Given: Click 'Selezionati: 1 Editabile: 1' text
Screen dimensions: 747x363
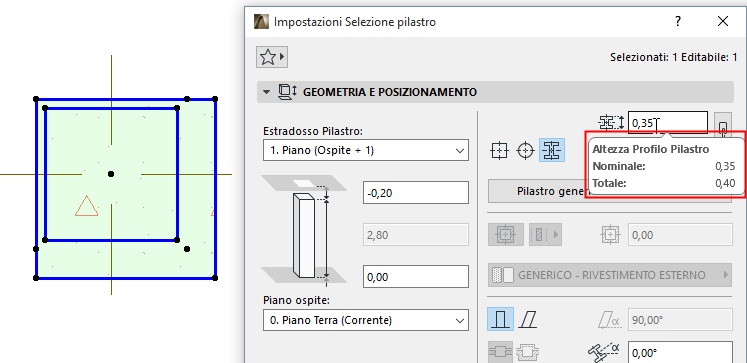Looking at the screenshot, I should [674, 58].
